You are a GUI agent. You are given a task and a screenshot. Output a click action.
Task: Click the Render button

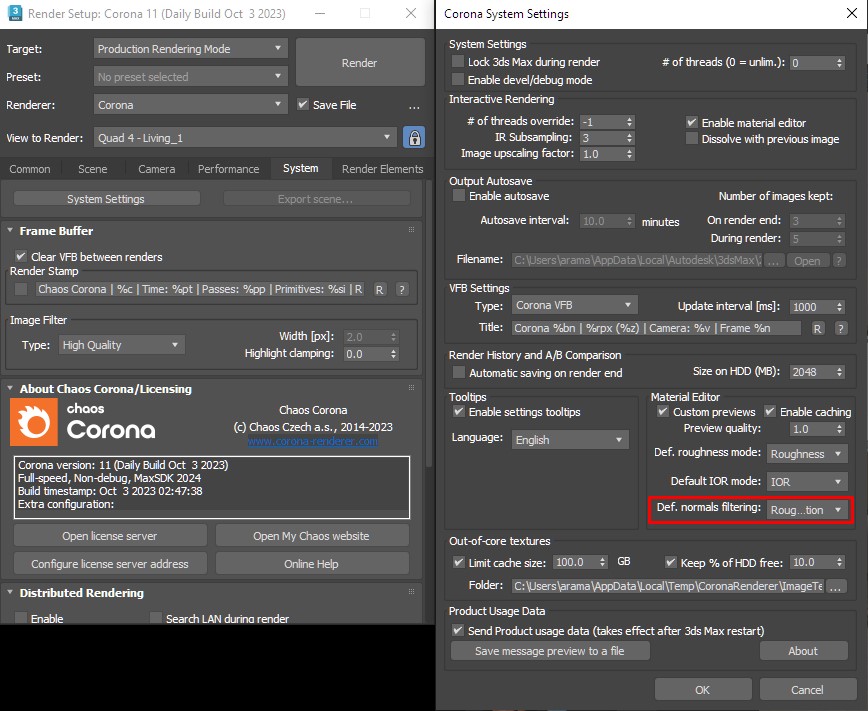click(x=360, y=62)
